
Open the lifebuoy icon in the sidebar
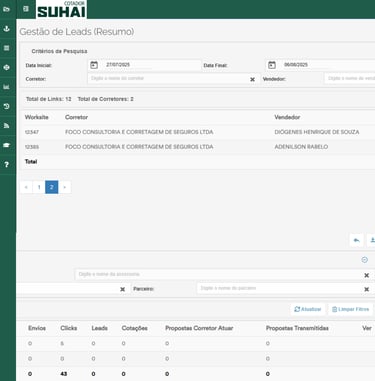point(6,67)
